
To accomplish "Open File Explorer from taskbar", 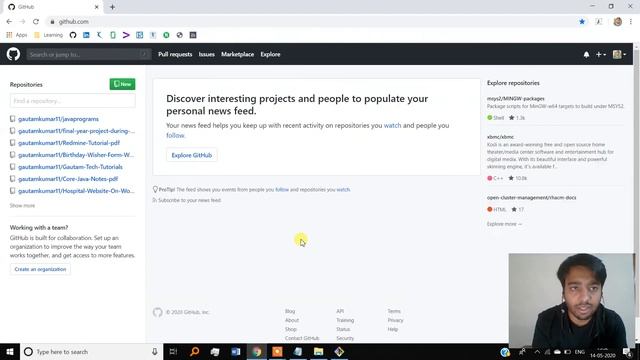I will pos(318,351).
